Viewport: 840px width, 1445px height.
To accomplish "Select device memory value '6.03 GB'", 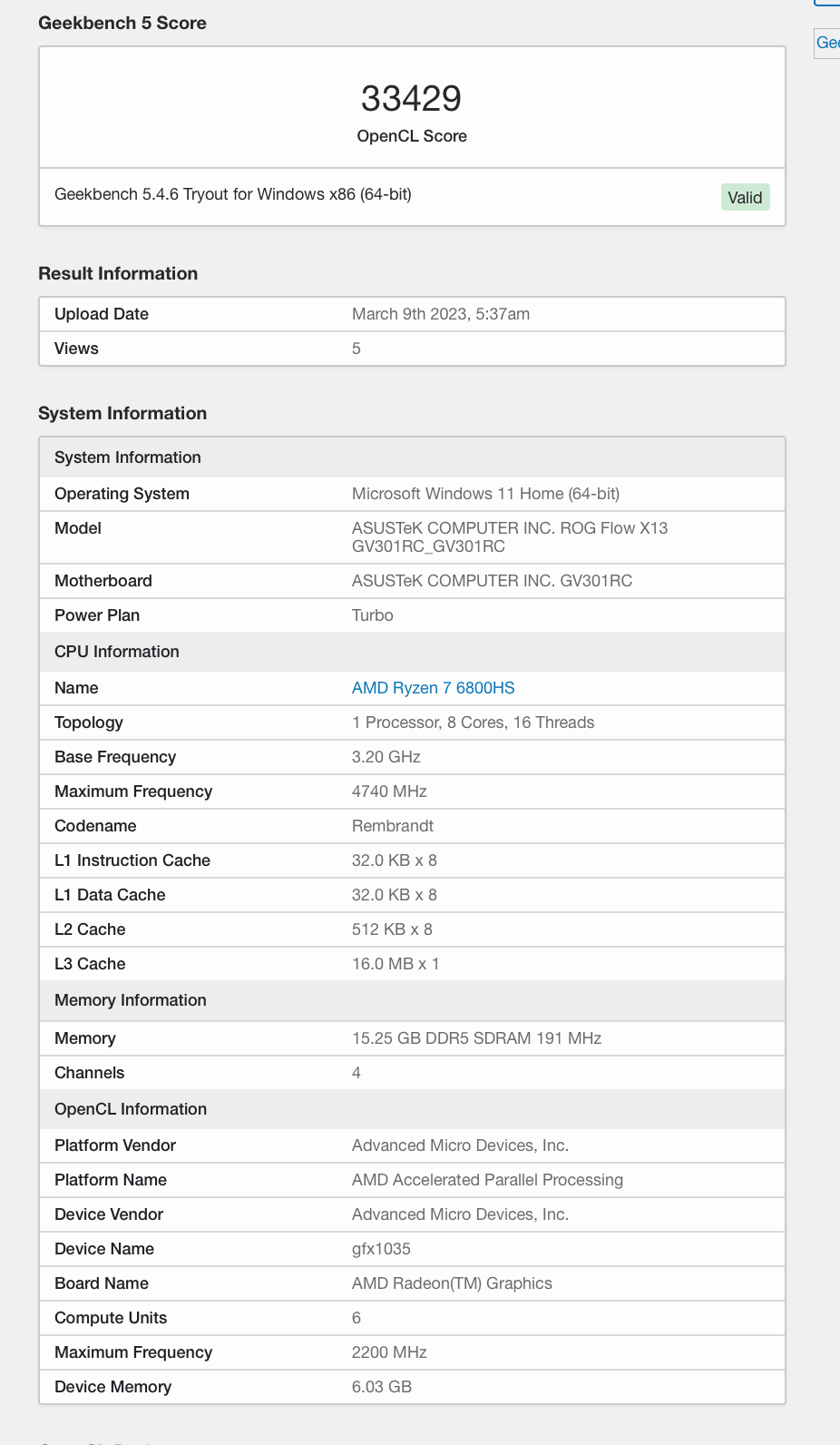I will click(x=382, y=1387).
